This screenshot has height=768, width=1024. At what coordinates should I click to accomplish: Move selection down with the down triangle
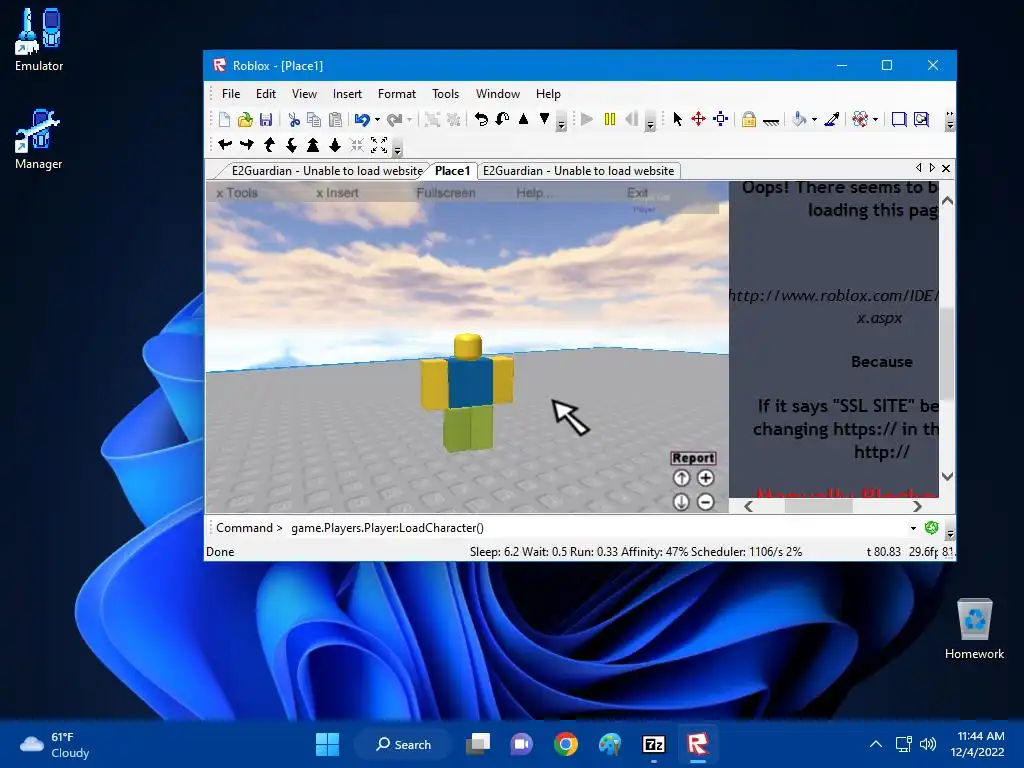(x=544, y=119)
